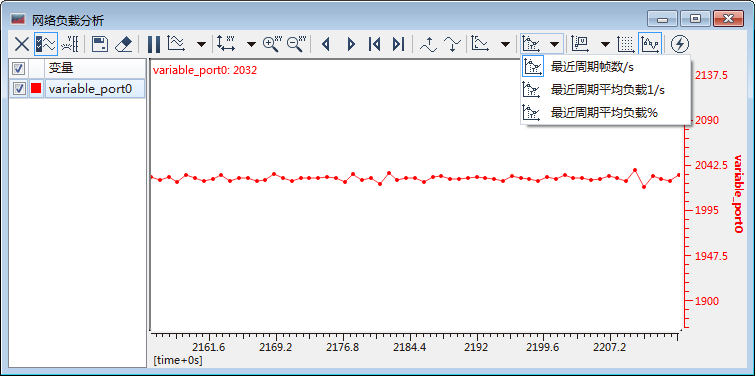Expand dropdown arrow next to axis-scaling icon

(251, 44)
